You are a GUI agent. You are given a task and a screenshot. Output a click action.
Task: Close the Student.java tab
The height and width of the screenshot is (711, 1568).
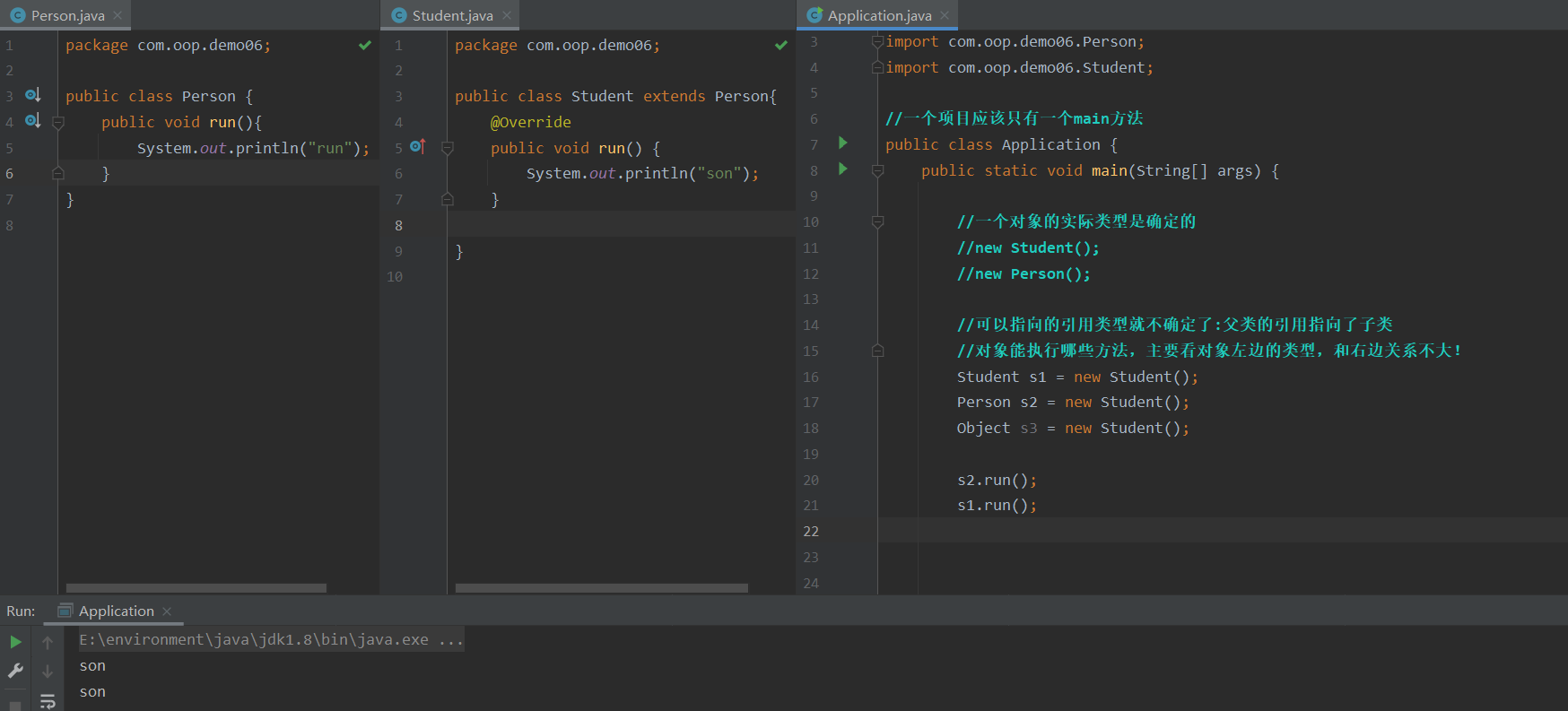(507, 15)
